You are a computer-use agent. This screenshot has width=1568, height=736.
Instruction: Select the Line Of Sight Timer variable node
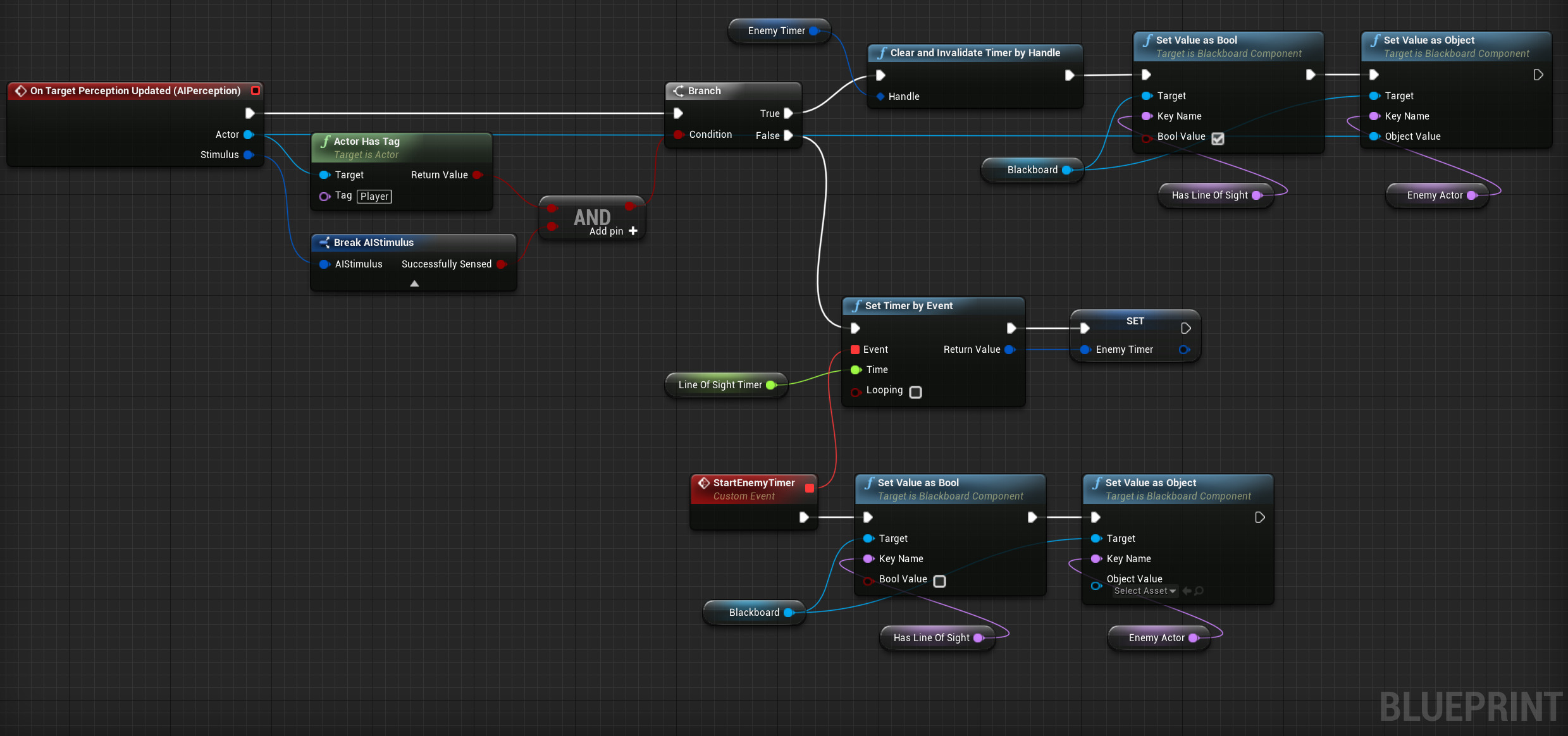click(x=720, y=384)
